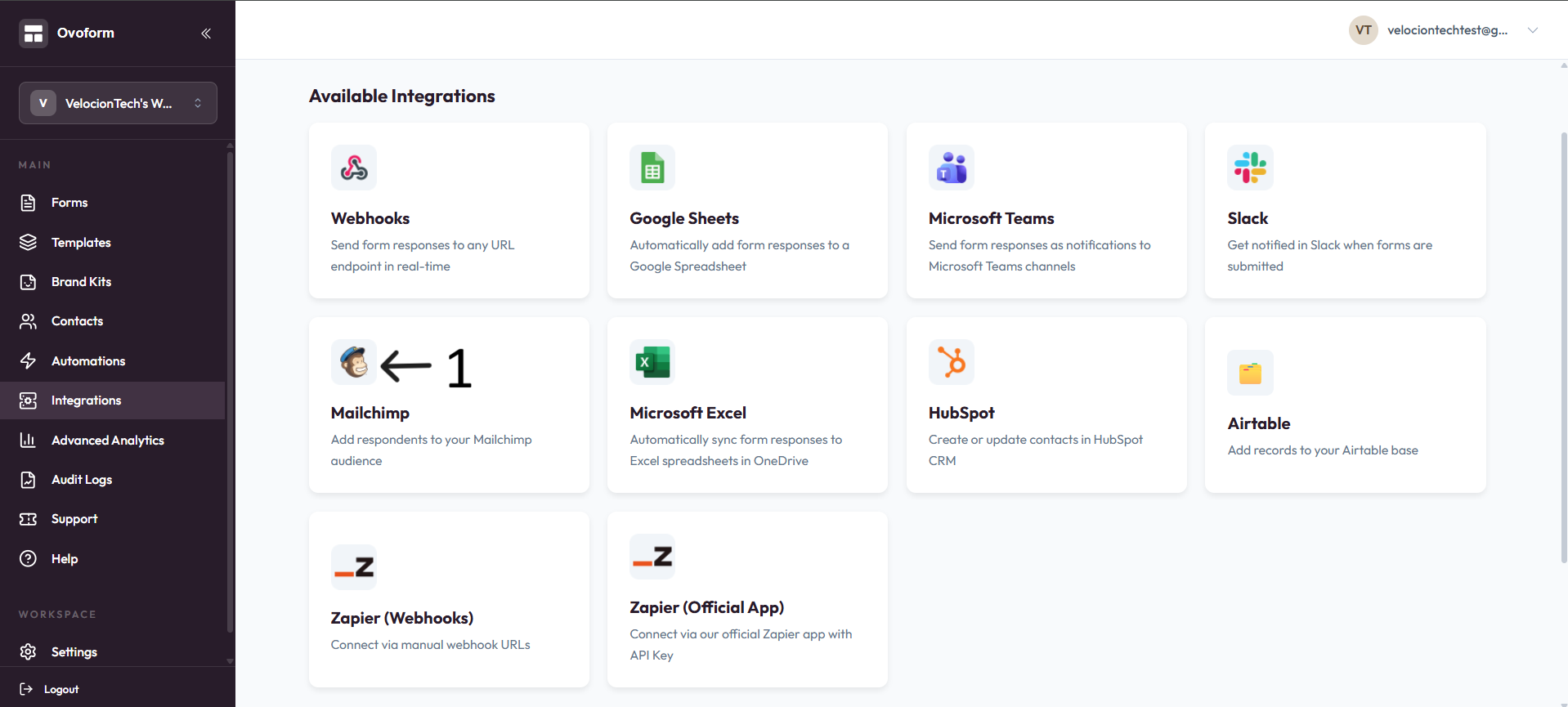The height and width of the screenshot is (707, 1568).
Task: Click the VT user avatar
Action: pos(1364,30)
